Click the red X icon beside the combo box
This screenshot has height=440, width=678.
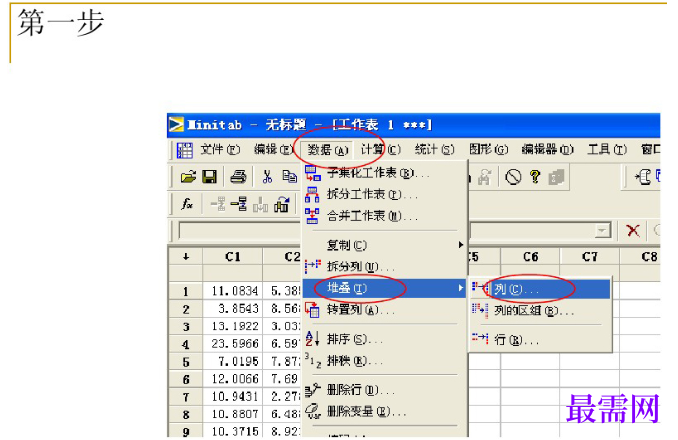633,230
